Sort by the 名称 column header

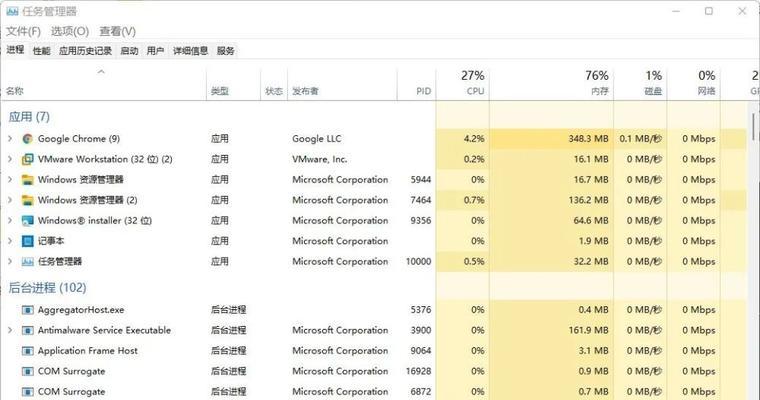click(103, 83)
